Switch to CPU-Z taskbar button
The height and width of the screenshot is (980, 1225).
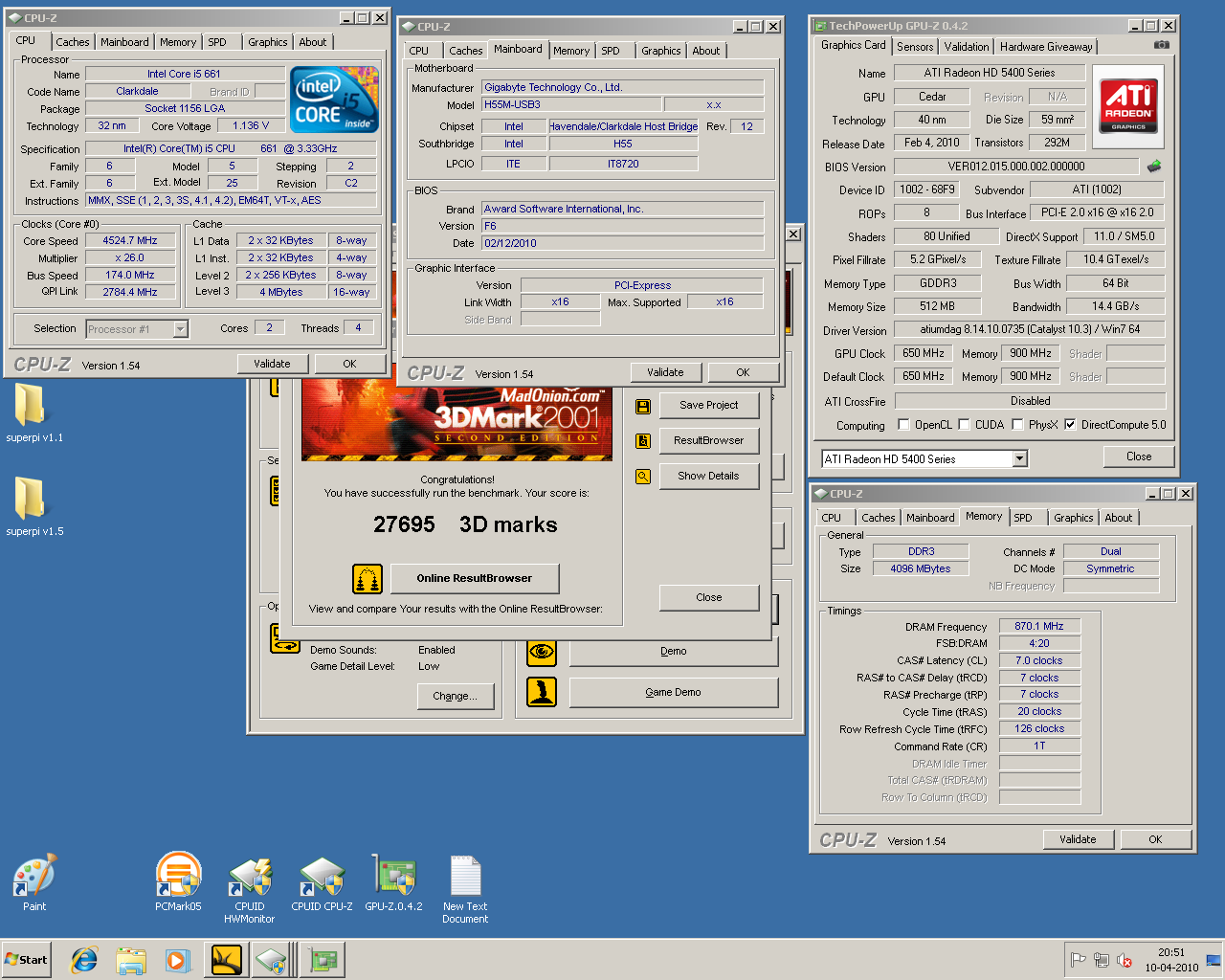(x=273, y=960)
